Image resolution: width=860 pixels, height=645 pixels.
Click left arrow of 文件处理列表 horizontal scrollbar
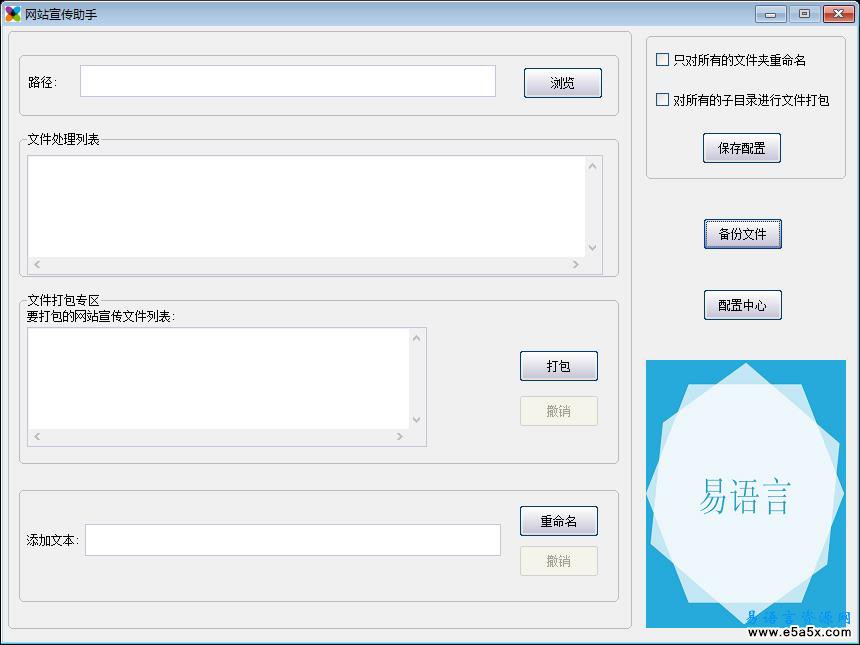(37, 264)
